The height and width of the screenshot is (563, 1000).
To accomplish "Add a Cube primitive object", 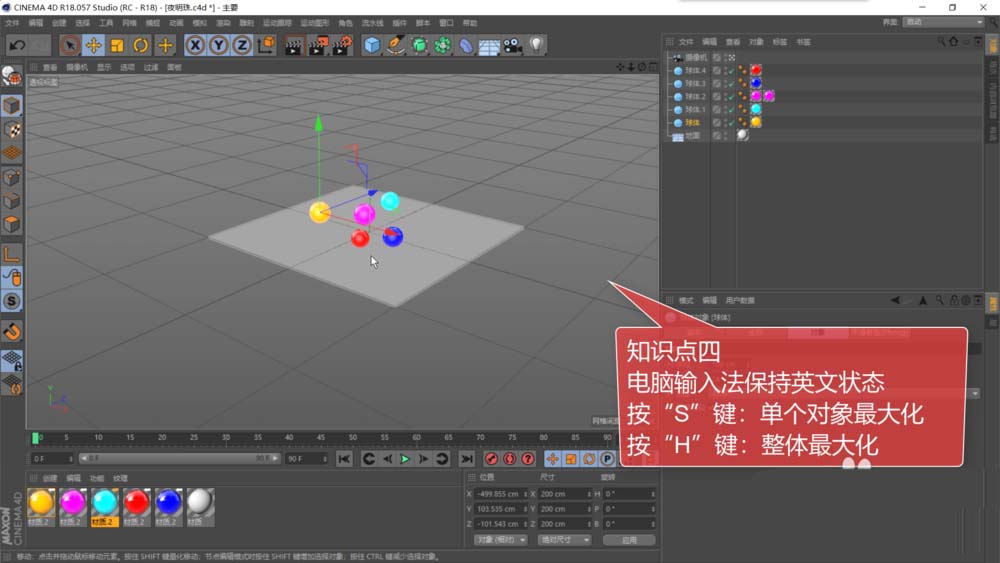I will (372, 45).
